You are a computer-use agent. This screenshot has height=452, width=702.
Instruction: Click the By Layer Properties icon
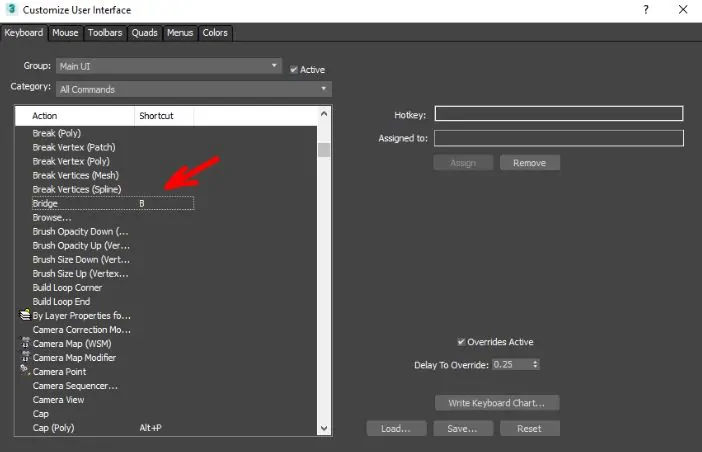tap(25, 315)
